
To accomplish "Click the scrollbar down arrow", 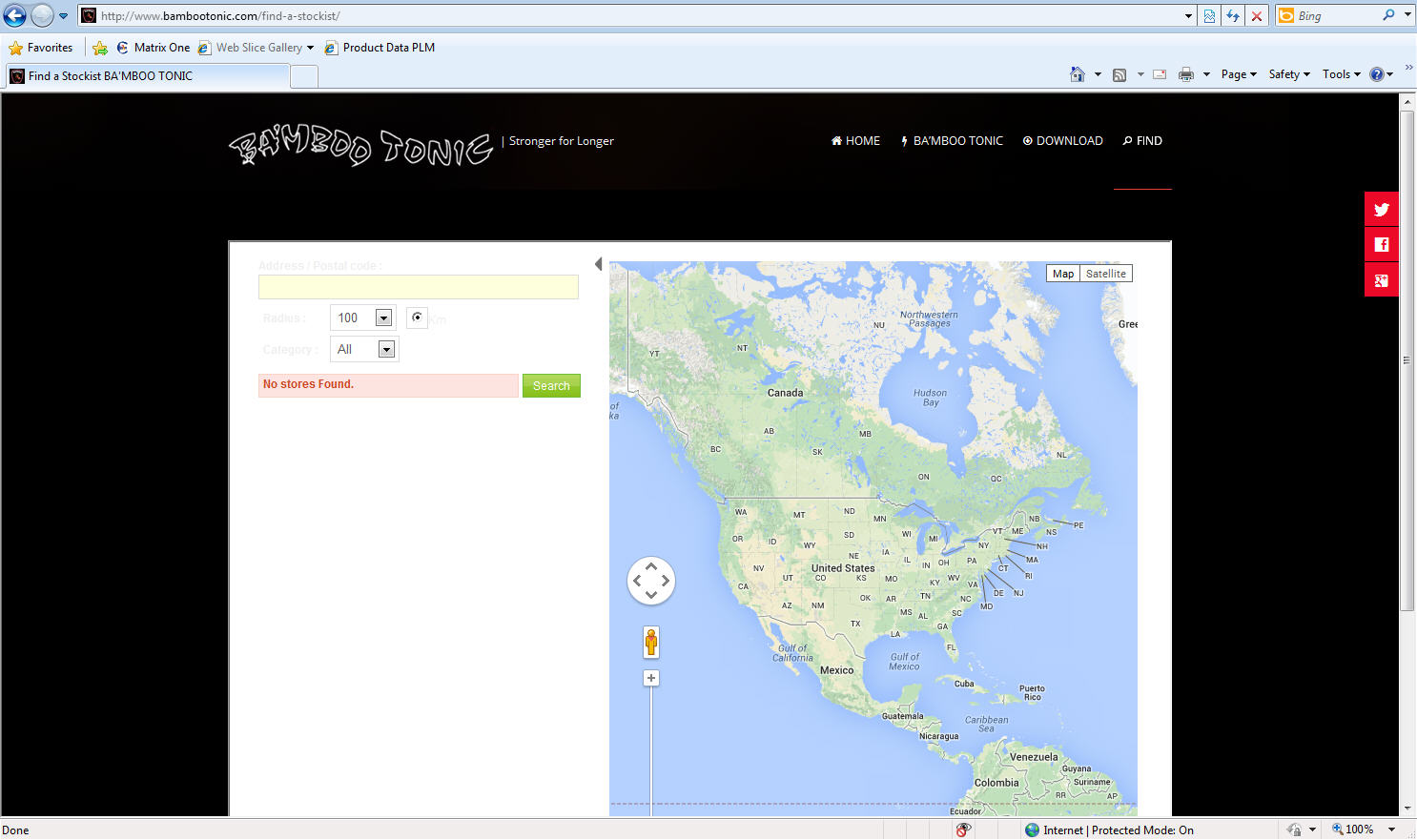I will pyautogui.click(x=1407, y=809).
